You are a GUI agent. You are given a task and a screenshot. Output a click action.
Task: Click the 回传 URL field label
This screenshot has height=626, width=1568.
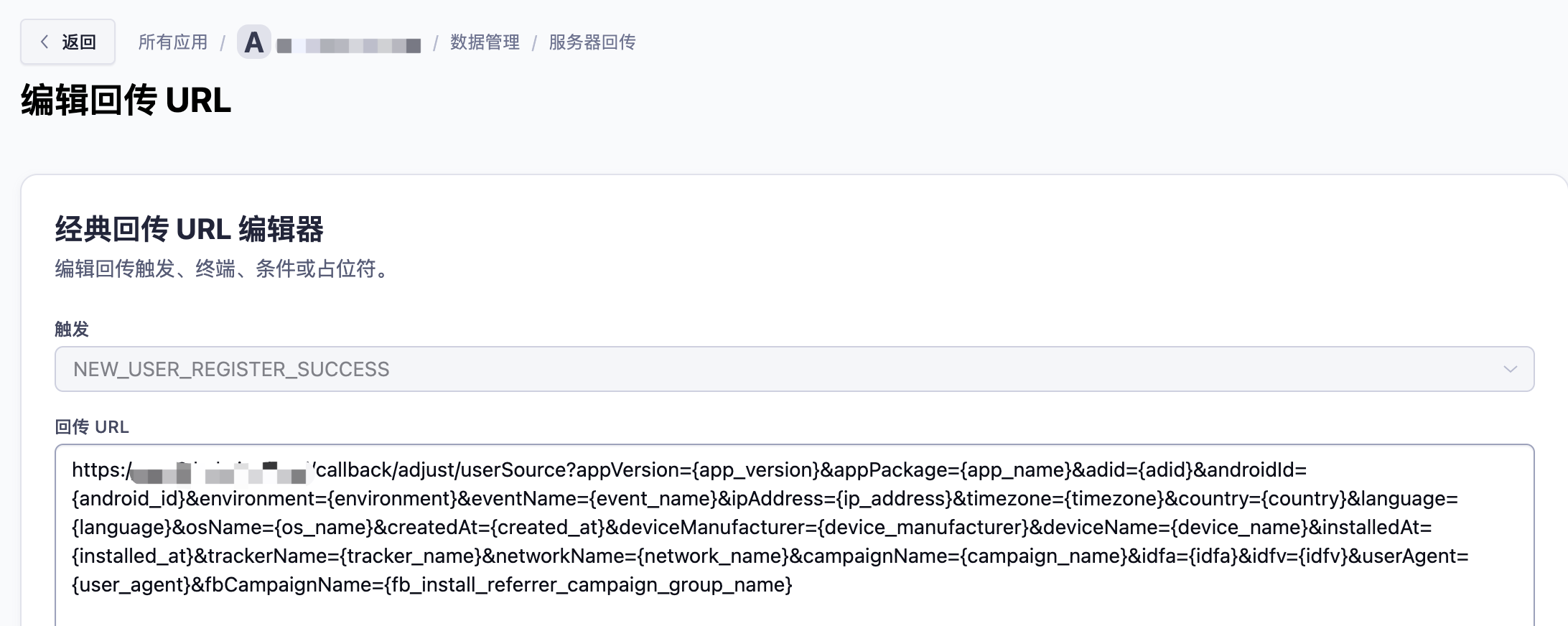tap(92, 427)
